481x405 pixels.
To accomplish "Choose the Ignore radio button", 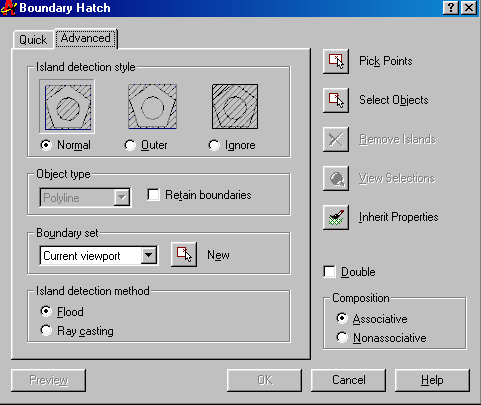I will (x=214, y=145).
